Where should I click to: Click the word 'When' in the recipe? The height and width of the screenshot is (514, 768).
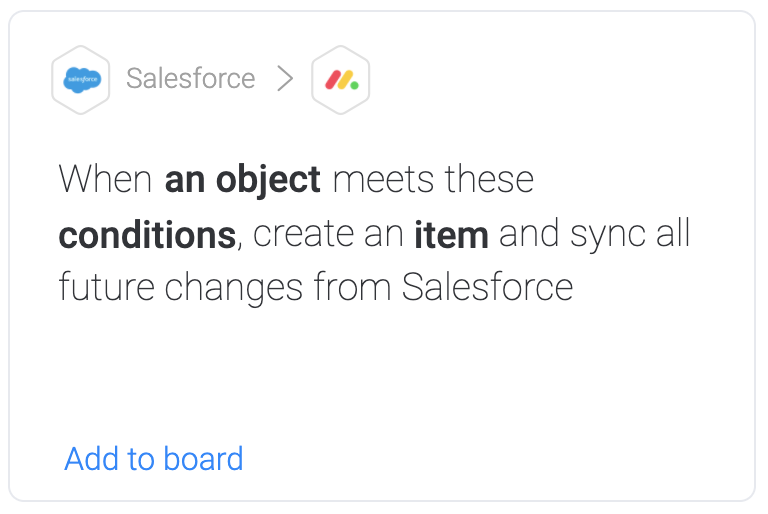105,179
